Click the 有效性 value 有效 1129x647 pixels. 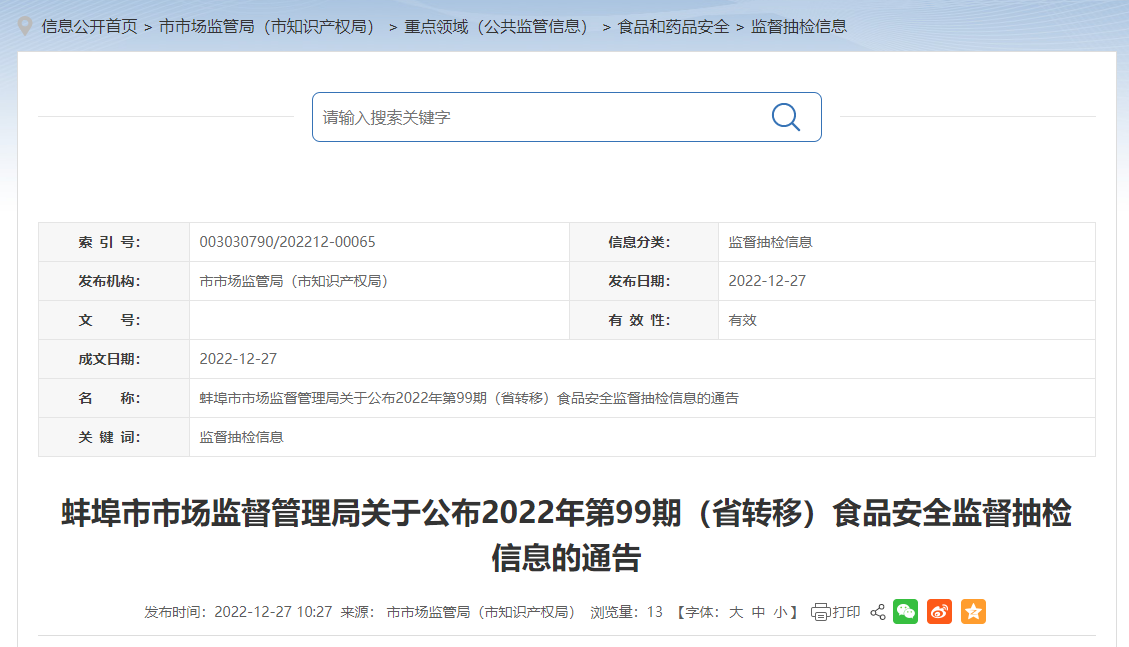tap(742, 320)
